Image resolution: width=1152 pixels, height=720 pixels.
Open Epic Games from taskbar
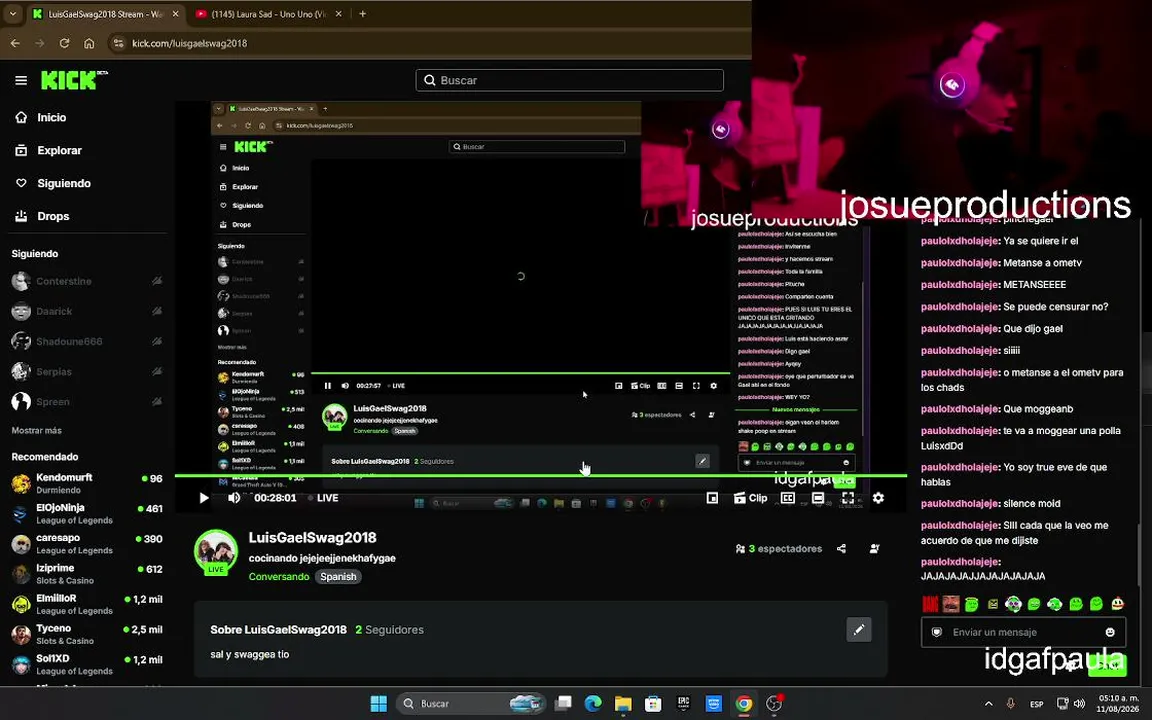pos(683,704)
